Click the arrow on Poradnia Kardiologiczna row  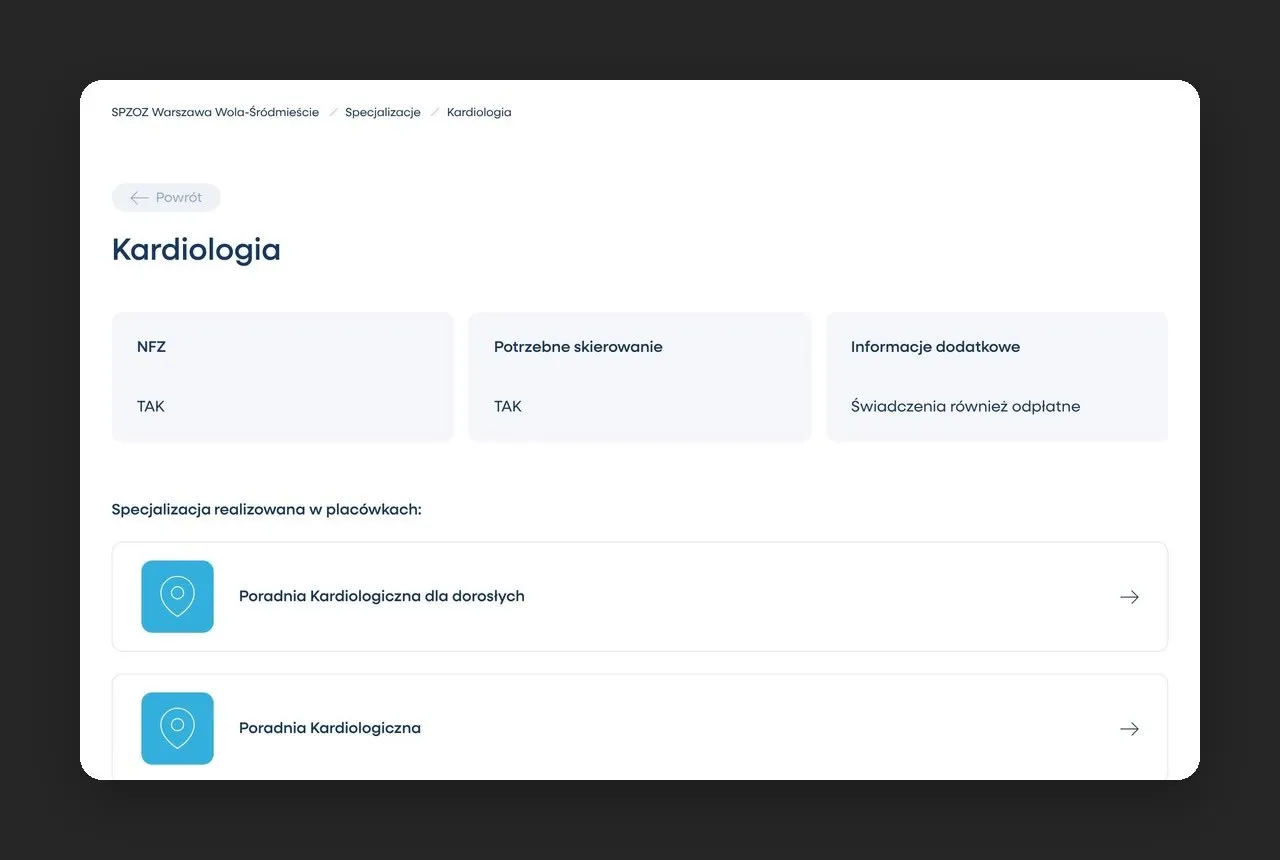tap(1129, 729)
